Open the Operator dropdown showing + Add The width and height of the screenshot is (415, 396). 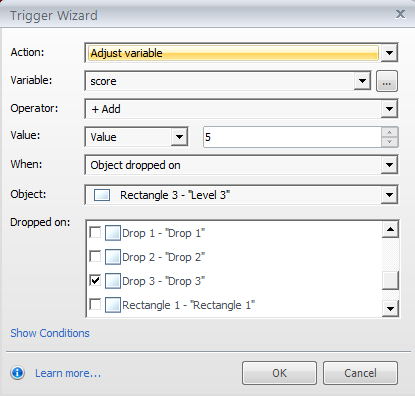[x=241, y=109]
